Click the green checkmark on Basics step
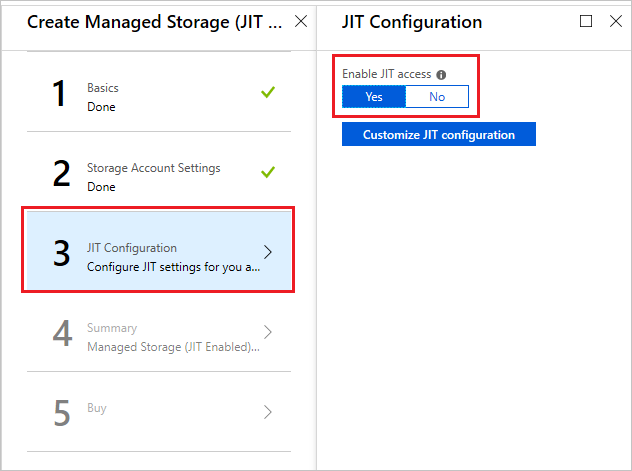Image resolution: width=632 pixels, height=471 pixels. tap(267, 92)
